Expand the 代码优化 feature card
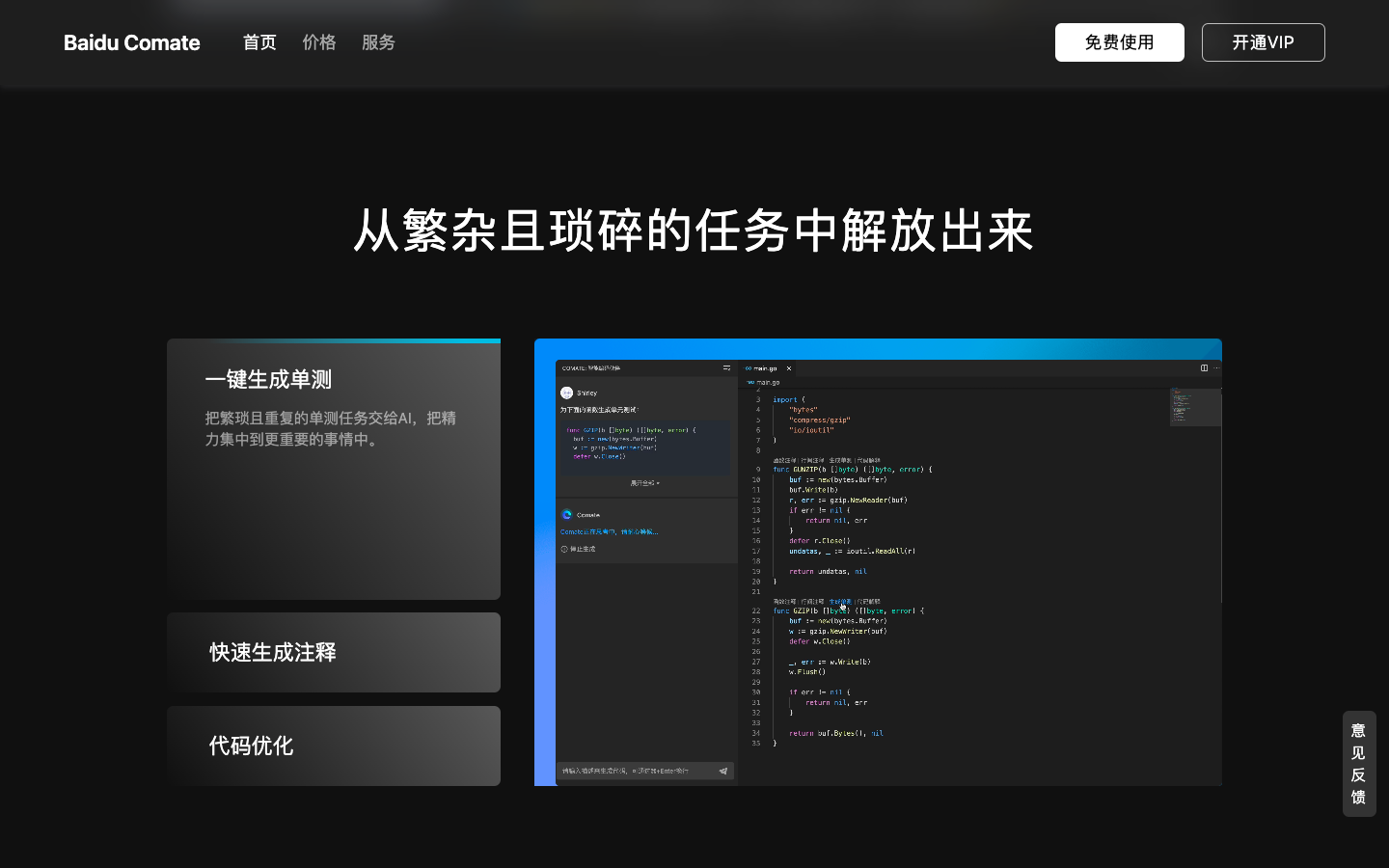 click(334, 746)
